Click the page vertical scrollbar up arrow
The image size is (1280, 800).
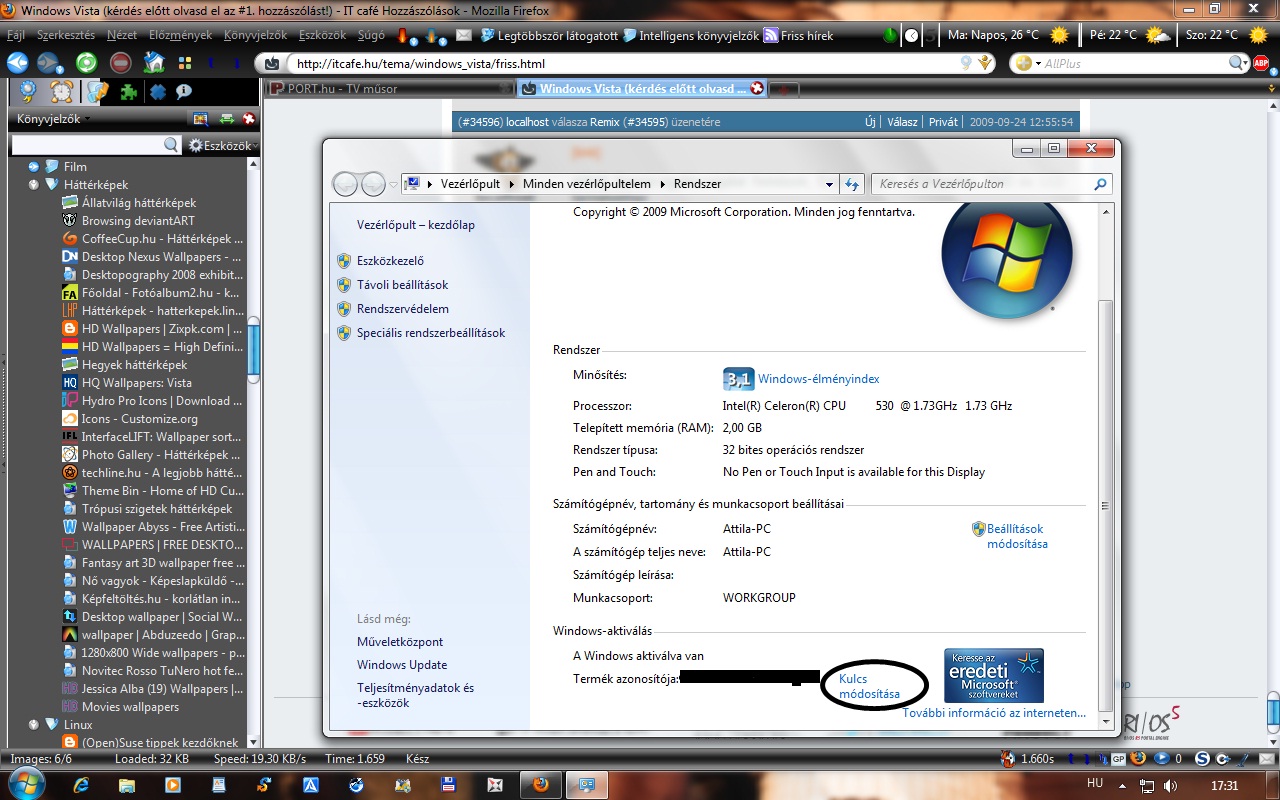tap(1272, 107)
